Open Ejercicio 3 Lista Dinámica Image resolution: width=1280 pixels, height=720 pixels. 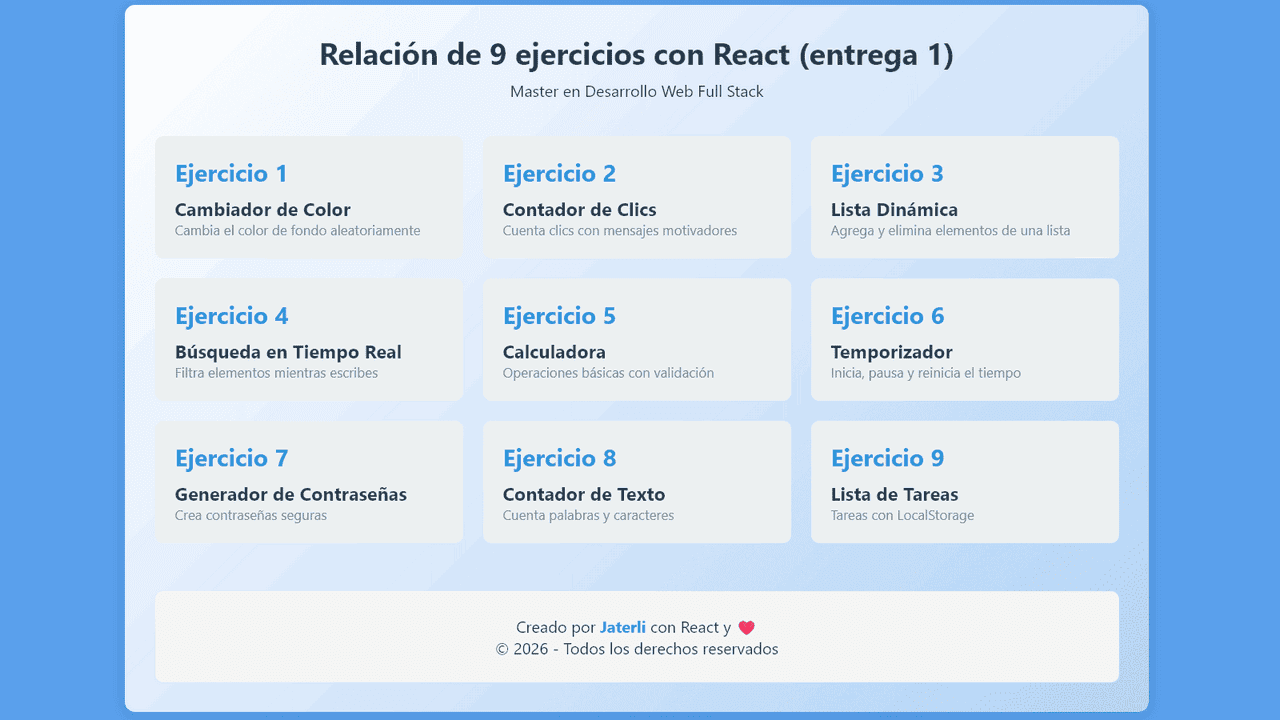pos(964,197)
